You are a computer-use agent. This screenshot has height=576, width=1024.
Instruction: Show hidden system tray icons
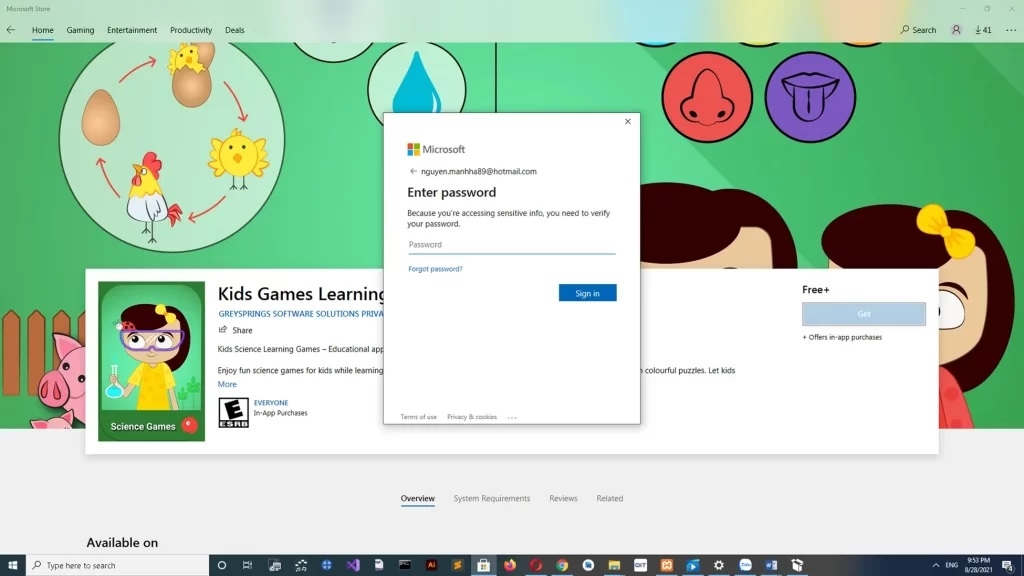click(936, 565)
